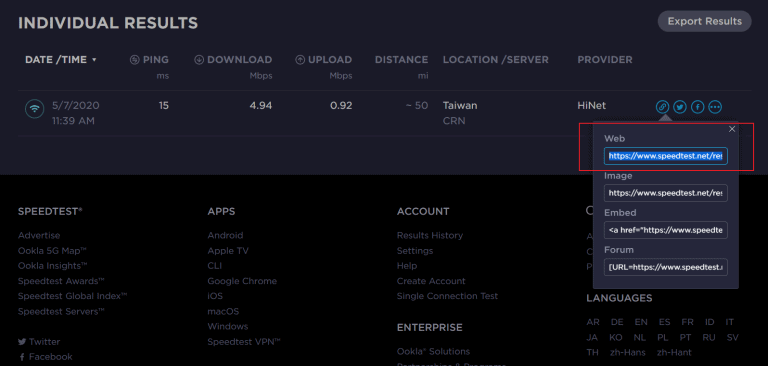Image resolution: width=768 pixels, height=366 pixels.
Task: Open the Create Account link
Action: tap(431, 281)
